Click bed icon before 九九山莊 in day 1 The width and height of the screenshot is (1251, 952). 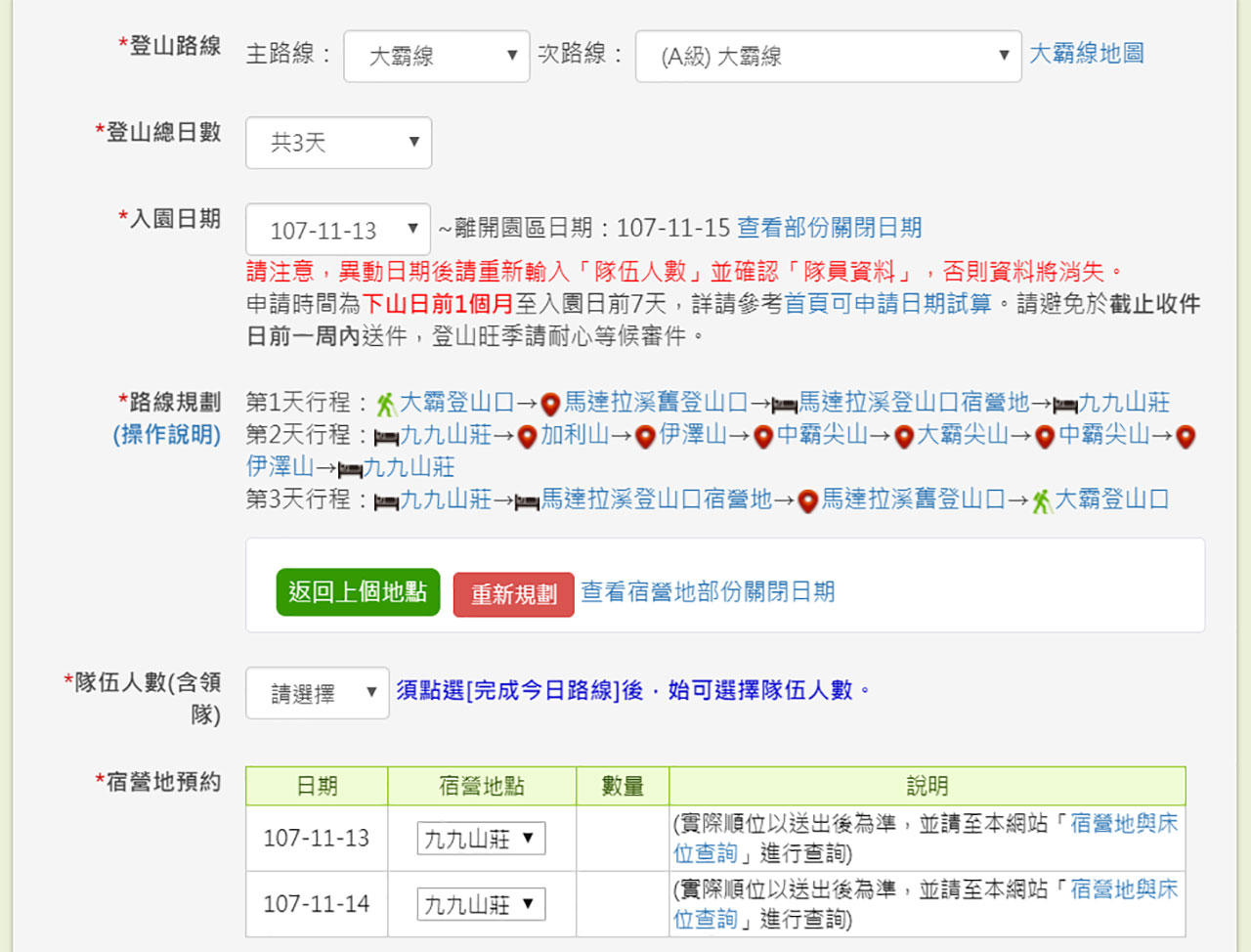pos(1064,404)
